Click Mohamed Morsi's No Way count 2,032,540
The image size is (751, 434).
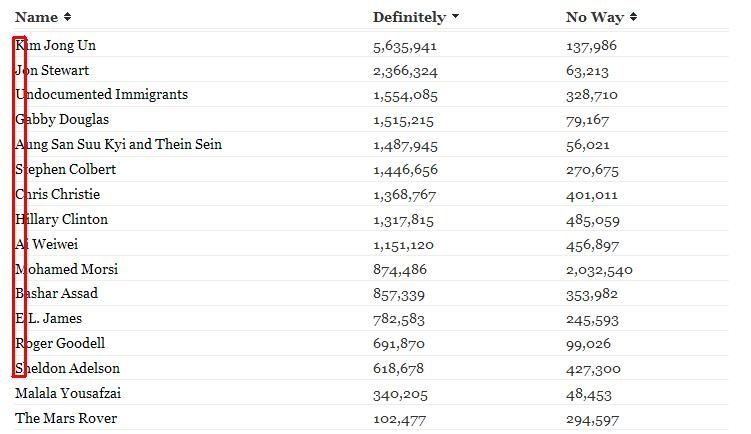point(599,270)
